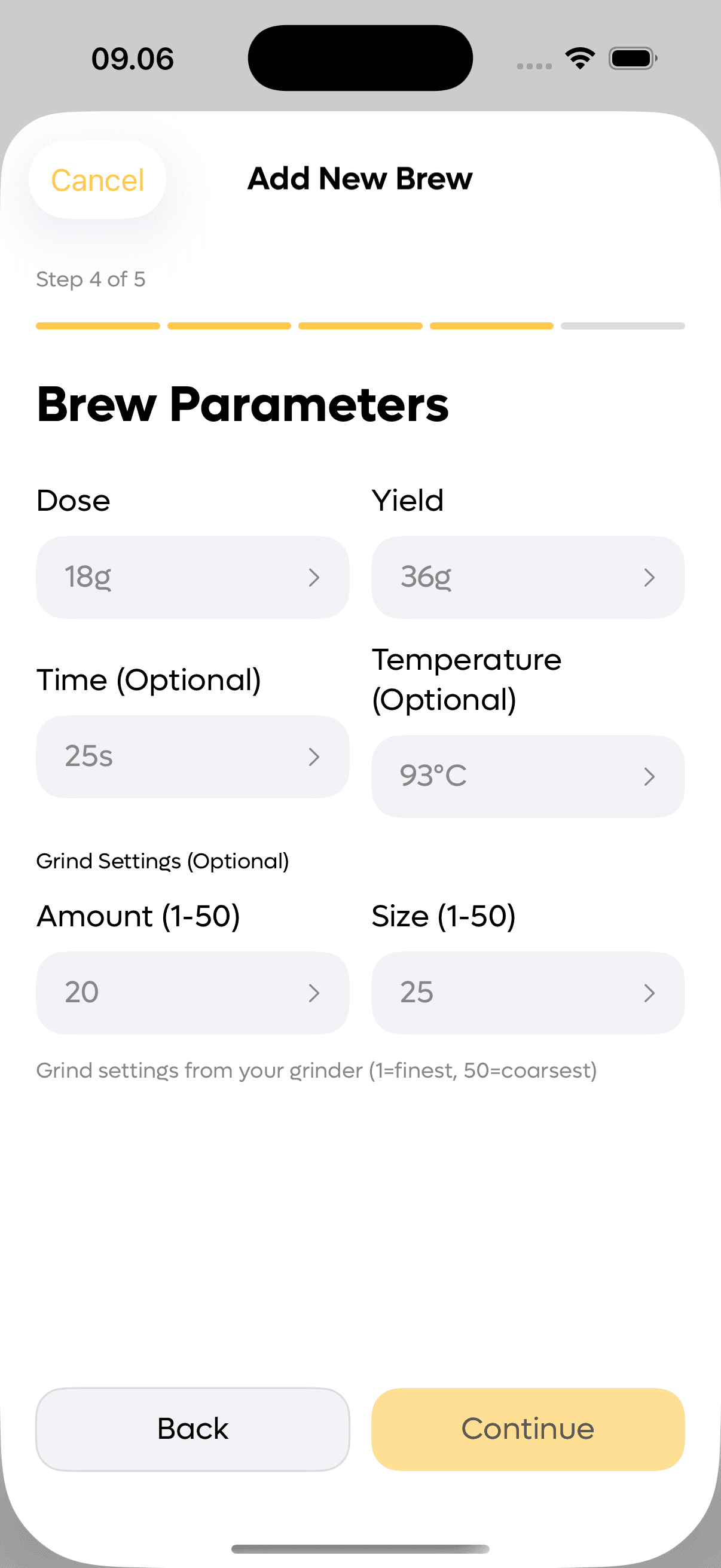
Task: Tap the battery indicator icon
Action: tap(632, 59)
